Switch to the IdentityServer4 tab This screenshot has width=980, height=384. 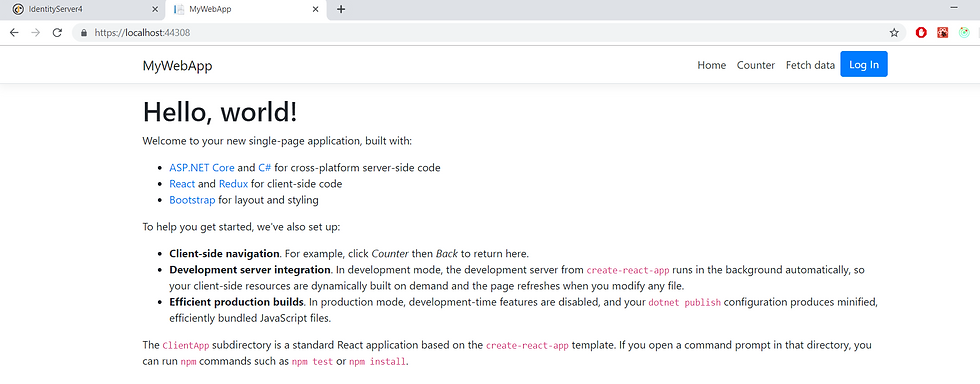pyautogui.click(x=85, y=9)
